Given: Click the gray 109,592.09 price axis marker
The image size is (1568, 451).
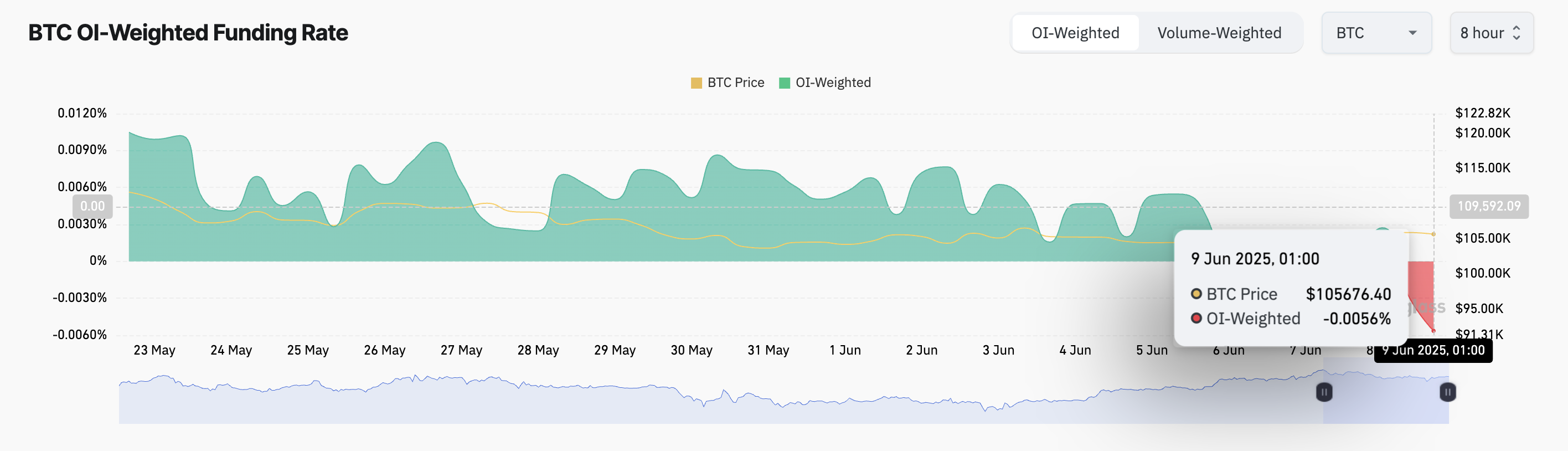Looking at the screenshot, I should coord(1488,207).
